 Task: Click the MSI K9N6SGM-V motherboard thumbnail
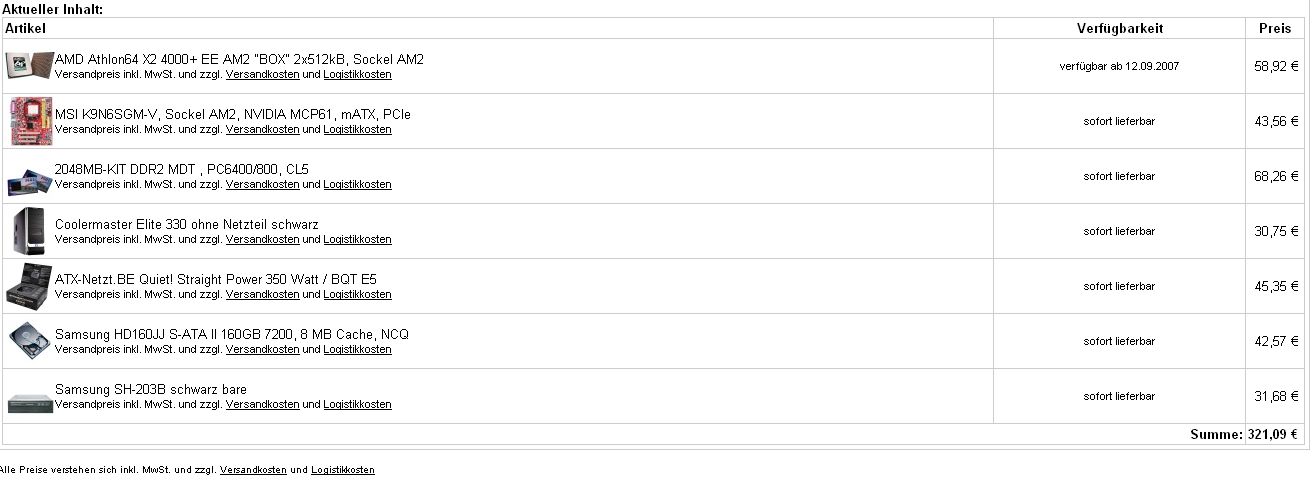point(30,122)
